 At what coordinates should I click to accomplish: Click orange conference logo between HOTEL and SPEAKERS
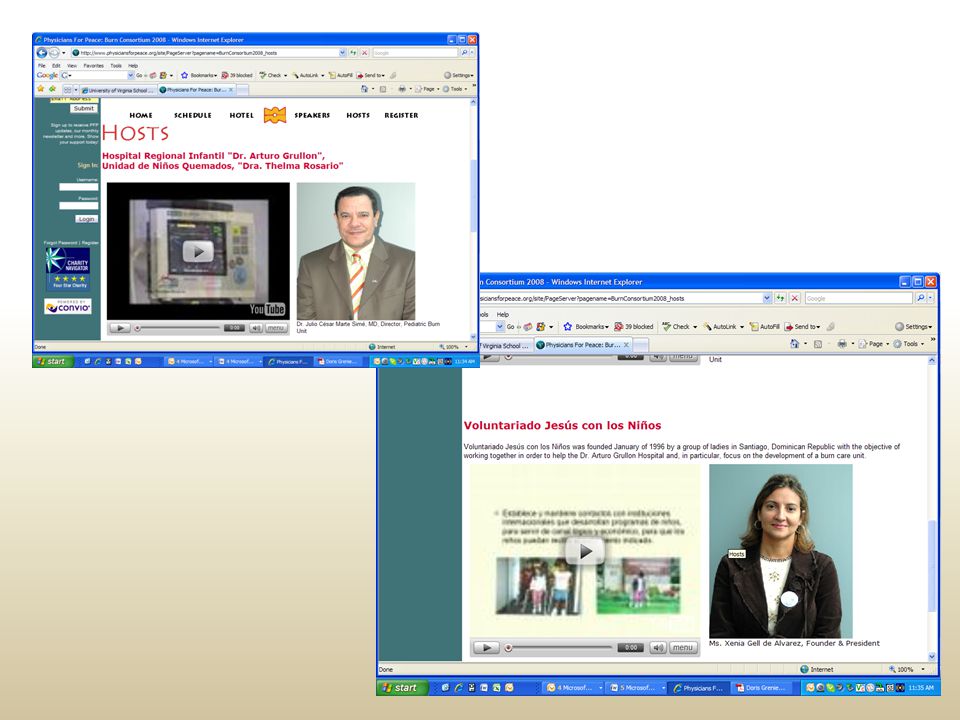[275, 114]
